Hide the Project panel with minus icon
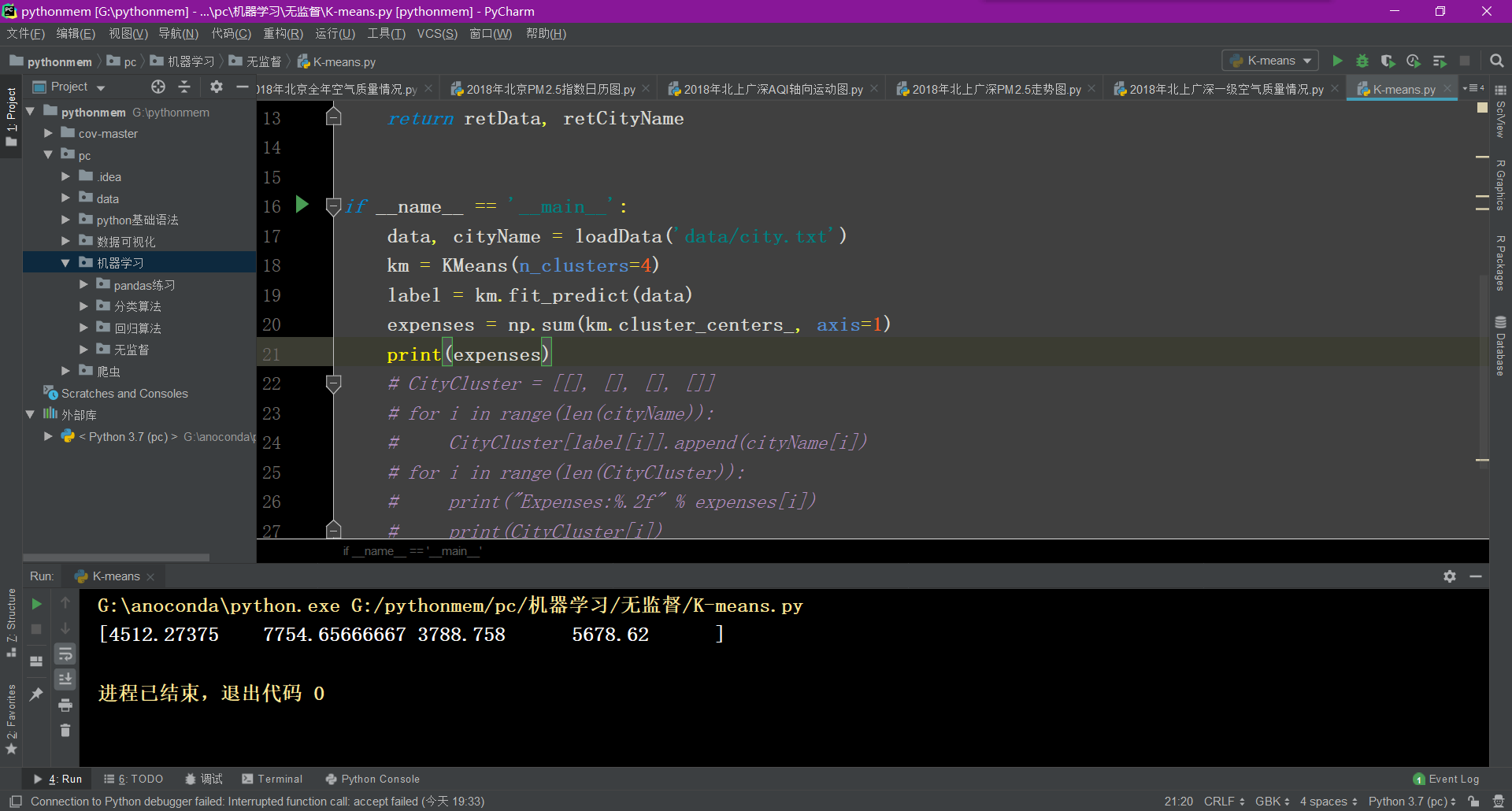This screenshot has height=811, width=1512. point(243,87)
